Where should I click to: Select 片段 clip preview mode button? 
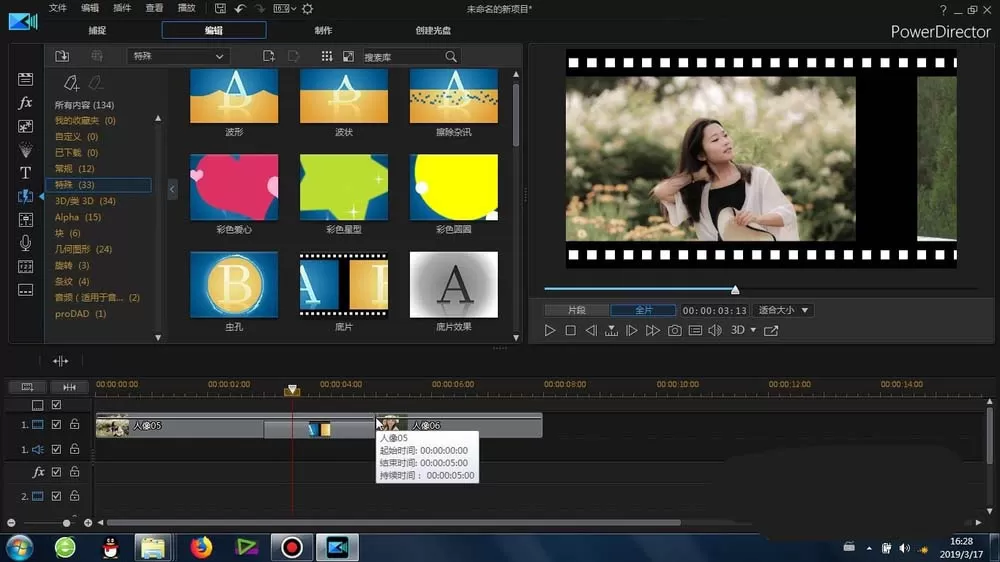click(577, 310)
